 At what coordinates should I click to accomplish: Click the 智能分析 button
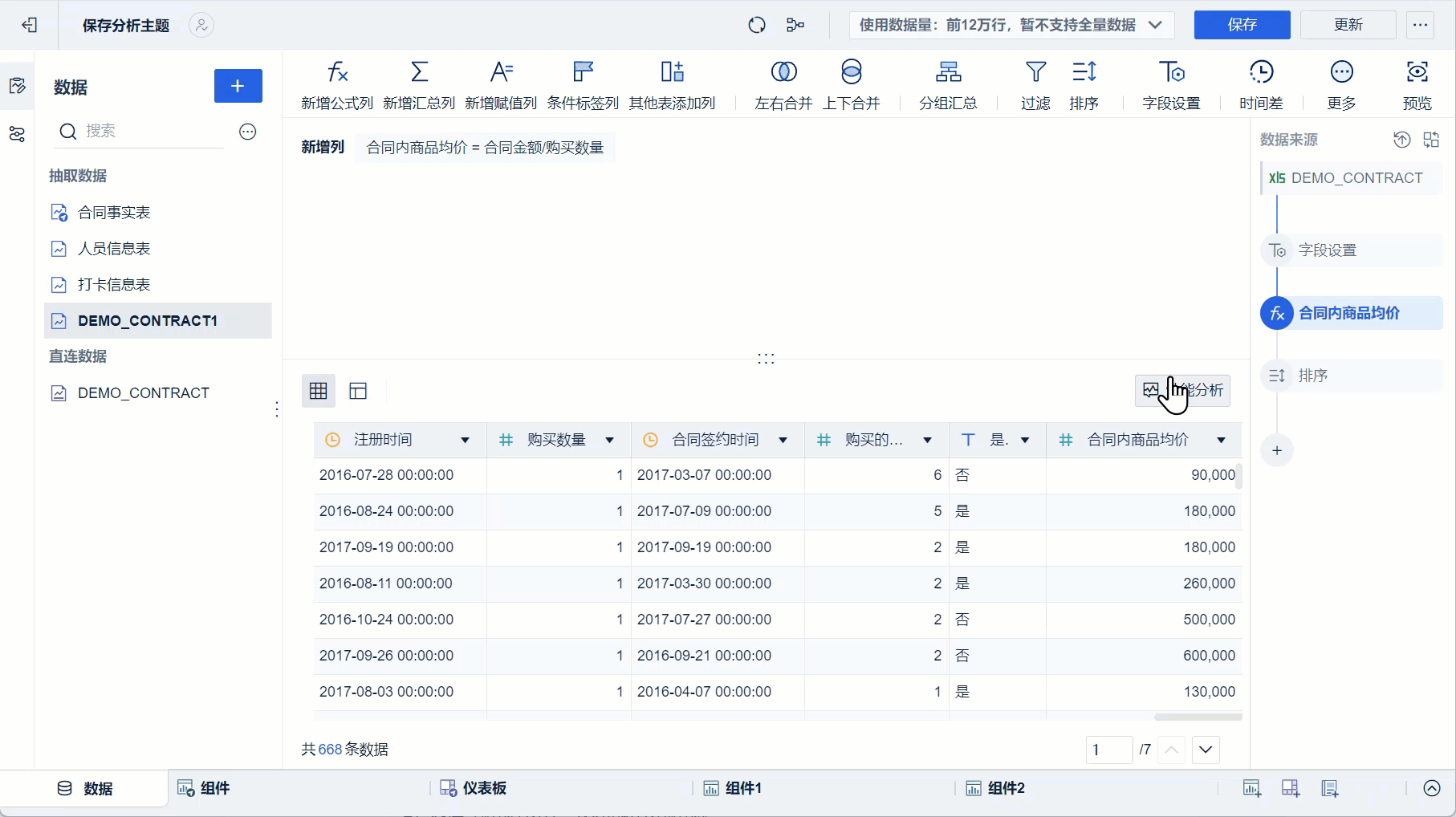click(x=1182, y=390)
